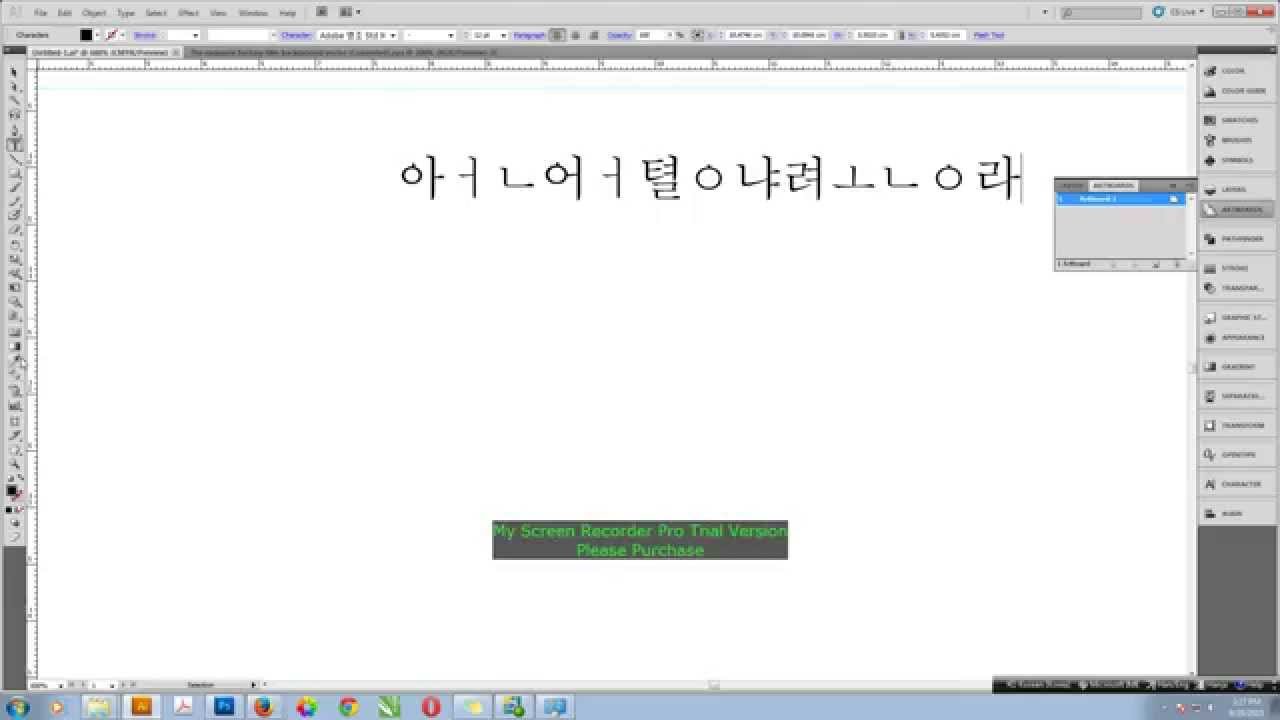Select the Type tool
This screenshot has width=1280, height=720.
click(14, 145)
